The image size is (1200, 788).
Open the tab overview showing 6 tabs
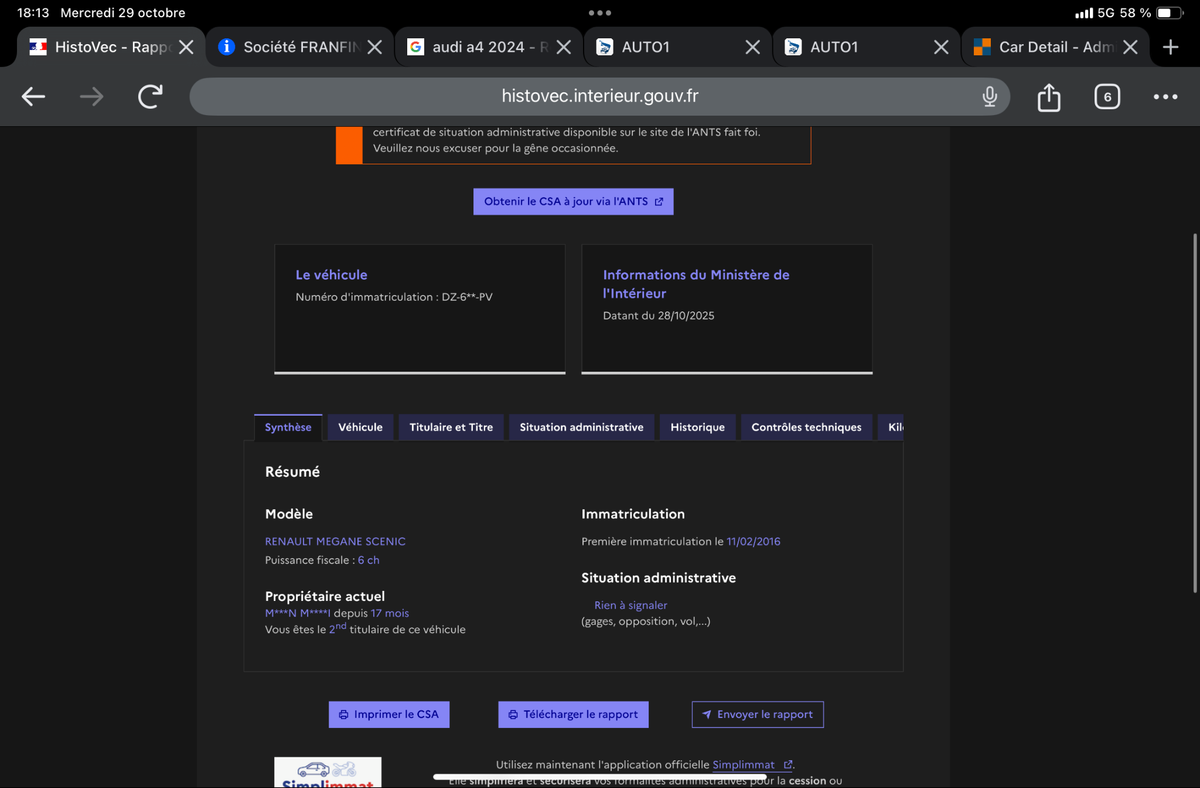pos(1106,97)
